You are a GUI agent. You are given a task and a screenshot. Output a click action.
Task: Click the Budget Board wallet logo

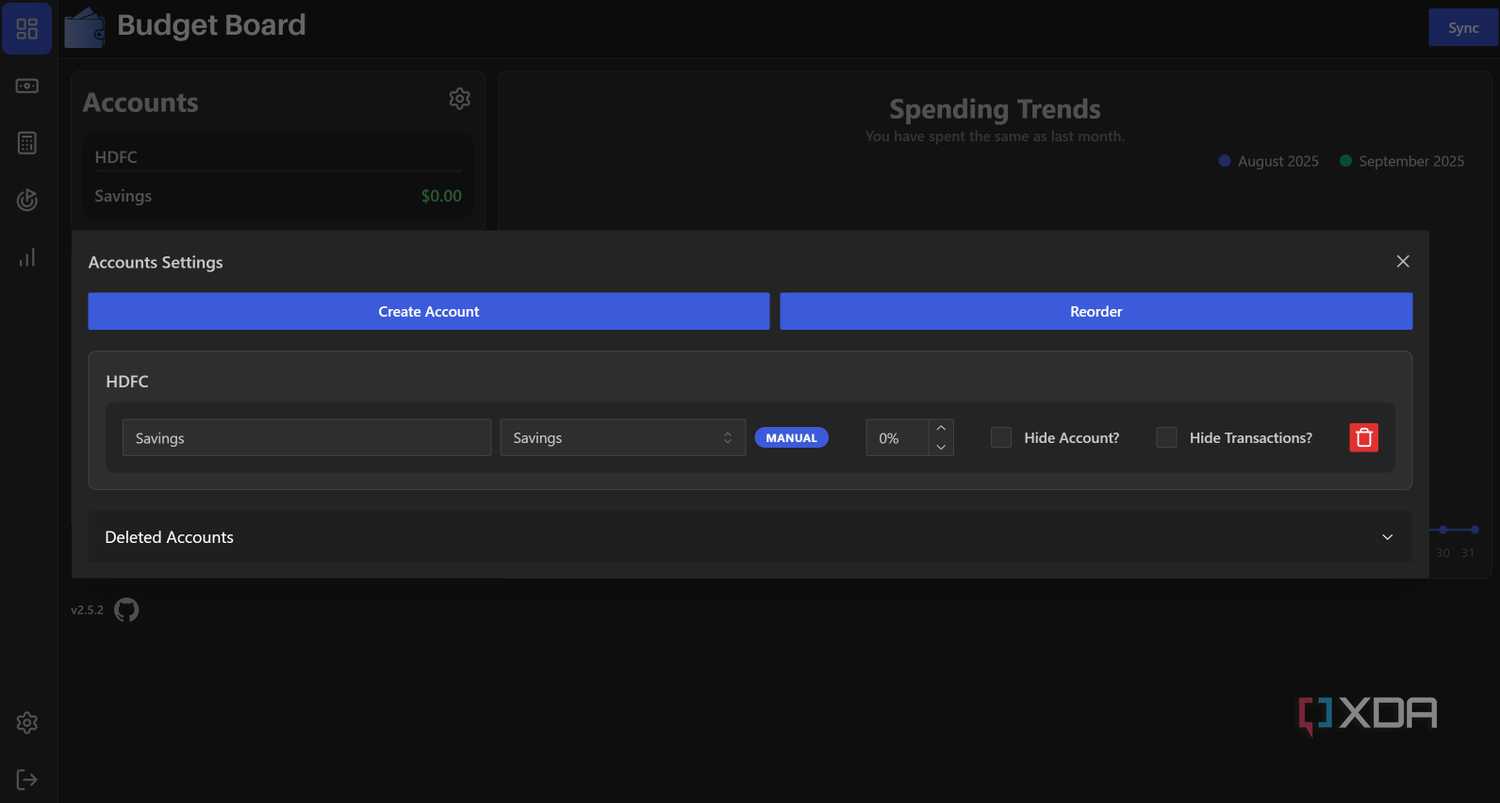point(85,27)
